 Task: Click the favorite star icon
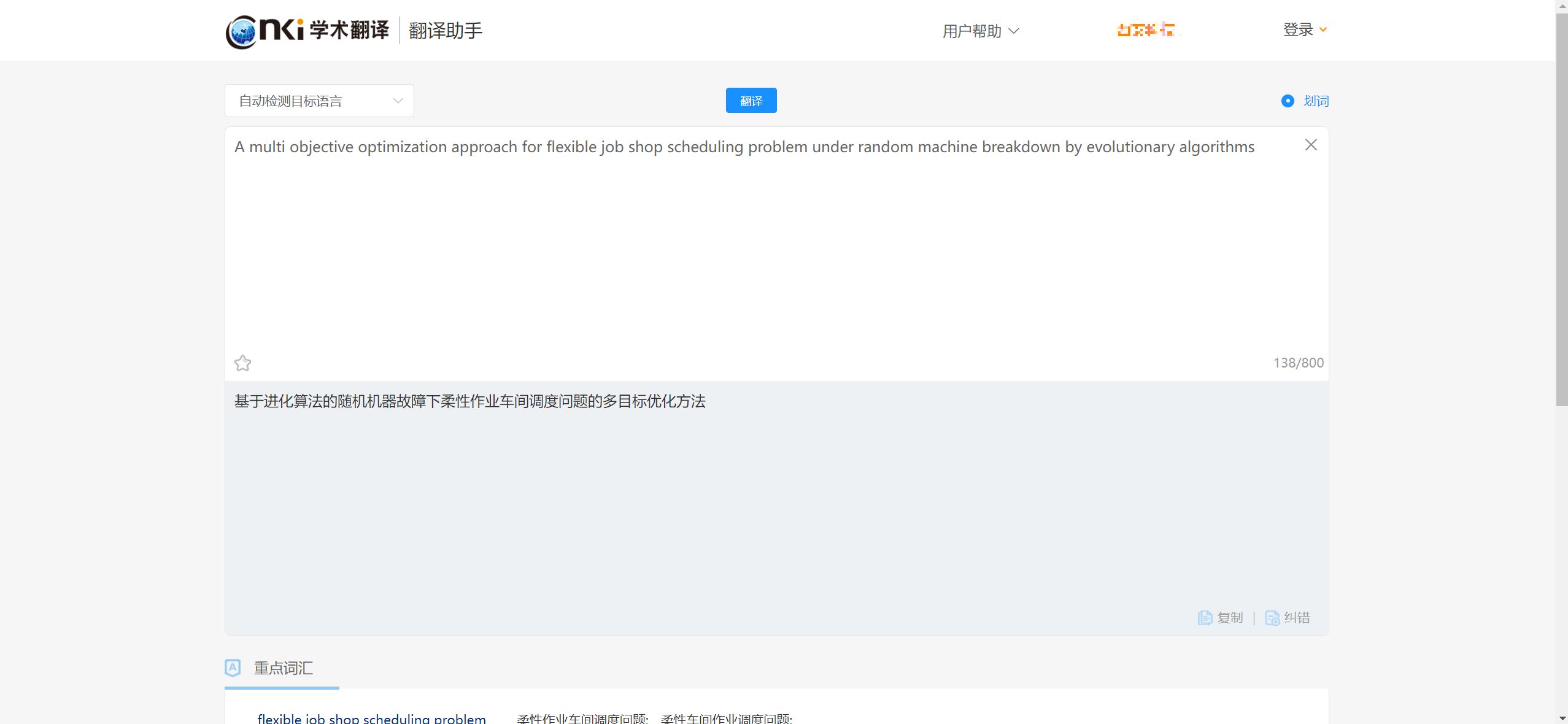pos(242,363)
